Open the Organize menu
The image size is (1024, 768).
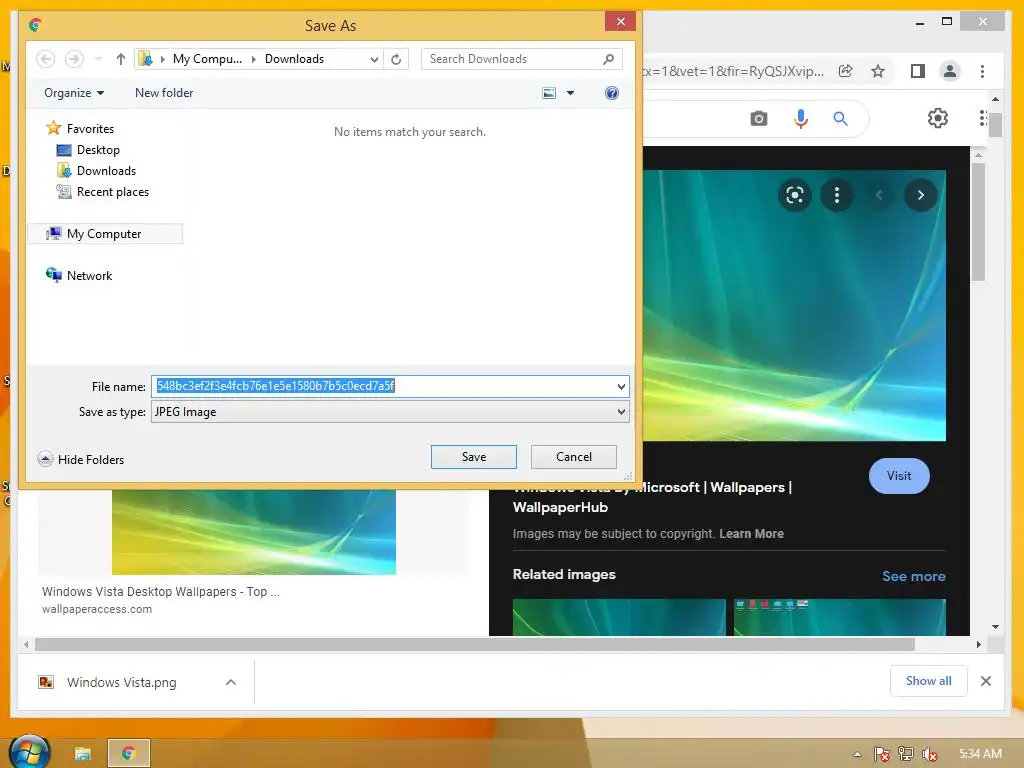74,93
